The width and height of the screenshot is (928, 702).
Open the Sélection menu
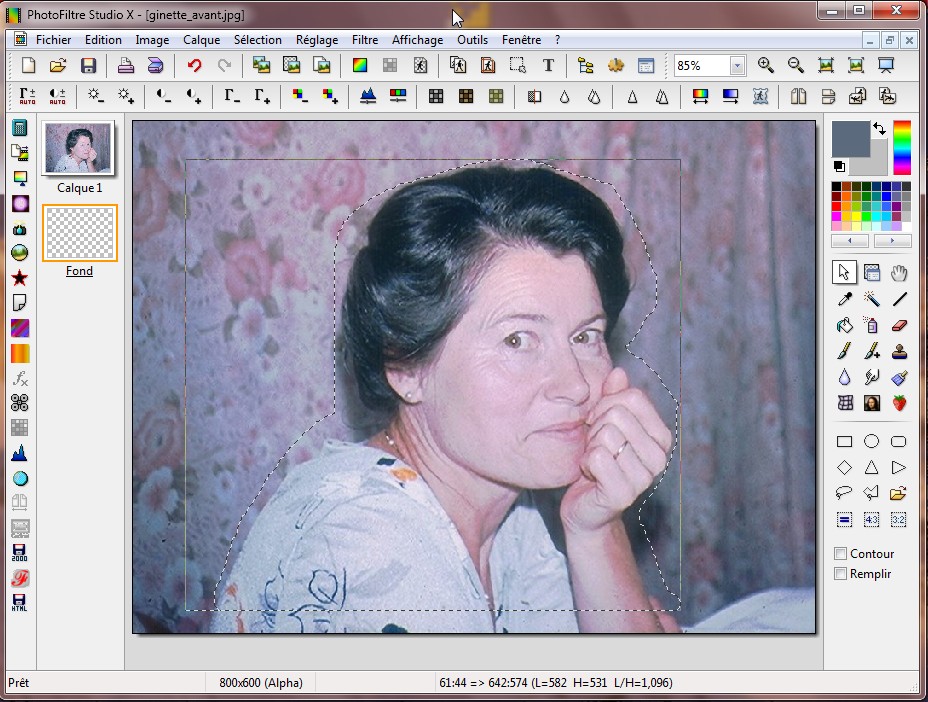(x=257, y=40)
